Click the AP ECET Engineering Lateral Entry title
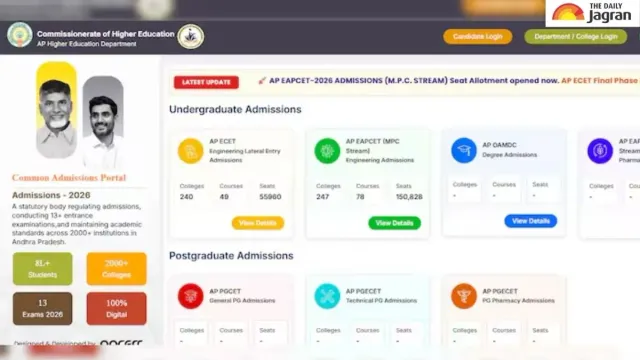 click(245, 151)
